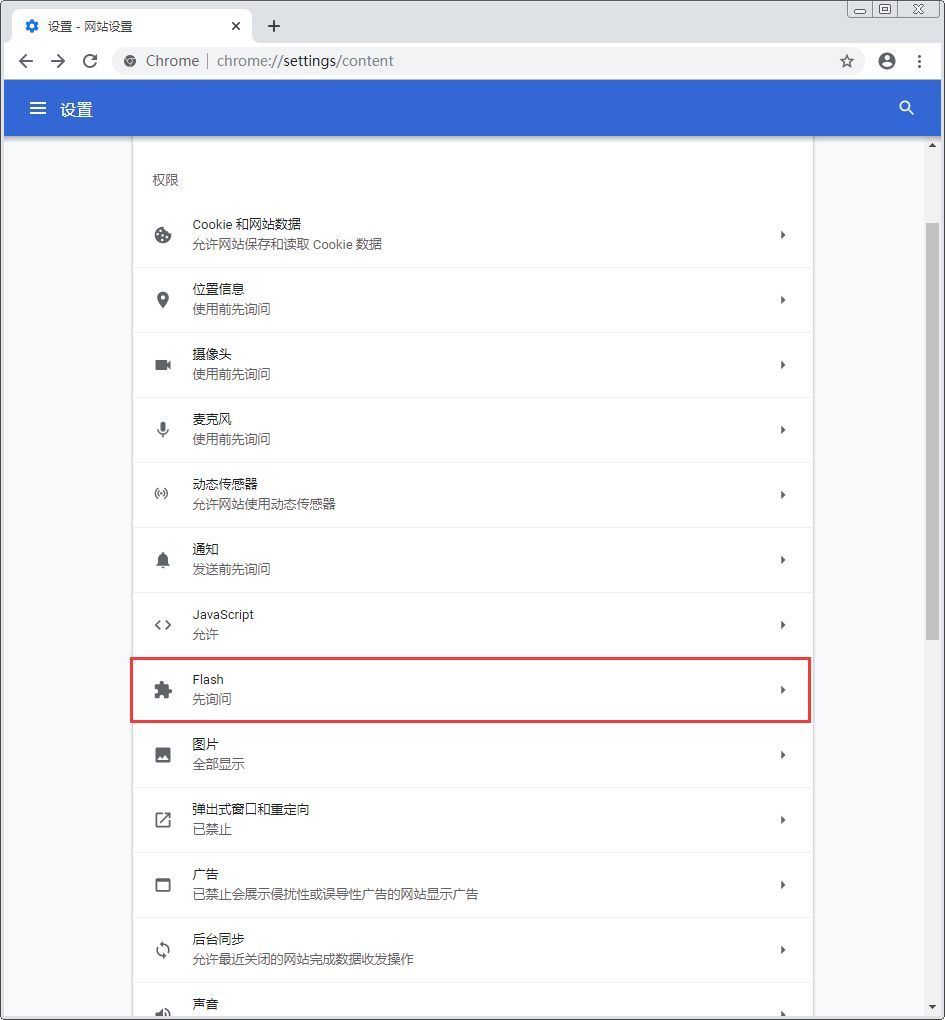945x1020 pixels.
Task: Click the bell icon for 通知
Action: coord(163,560)
